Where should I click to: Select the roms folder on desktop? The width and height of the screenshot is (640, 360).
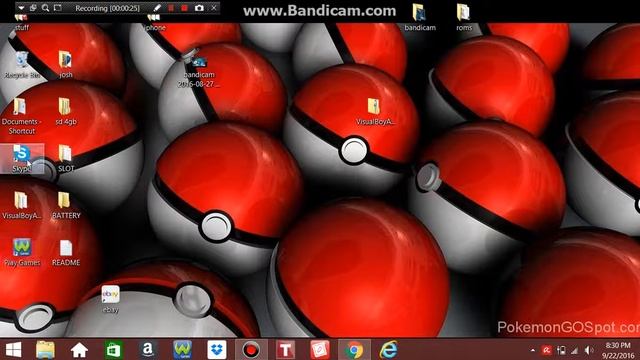click(x=464, y=18)
